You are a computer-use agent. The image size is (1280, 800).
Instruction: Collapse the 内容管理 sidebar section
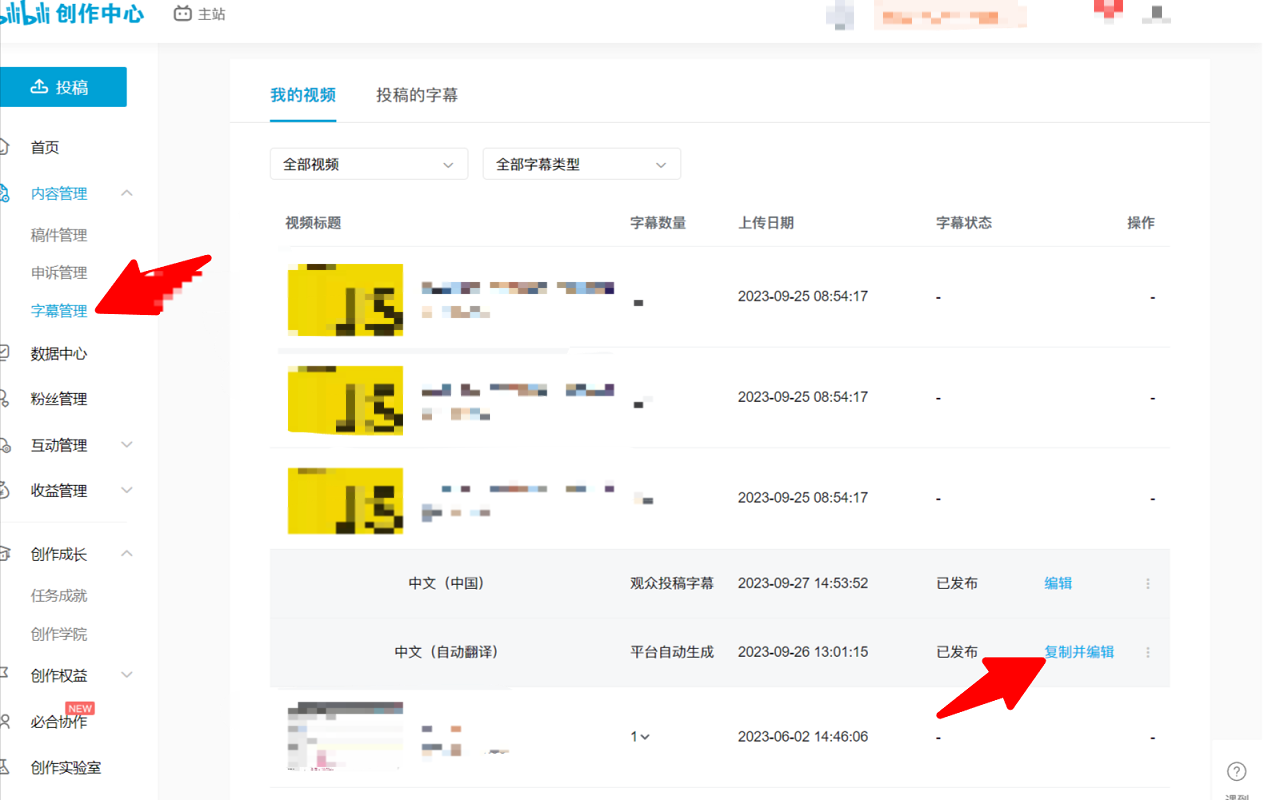click(x=126, y=192)
